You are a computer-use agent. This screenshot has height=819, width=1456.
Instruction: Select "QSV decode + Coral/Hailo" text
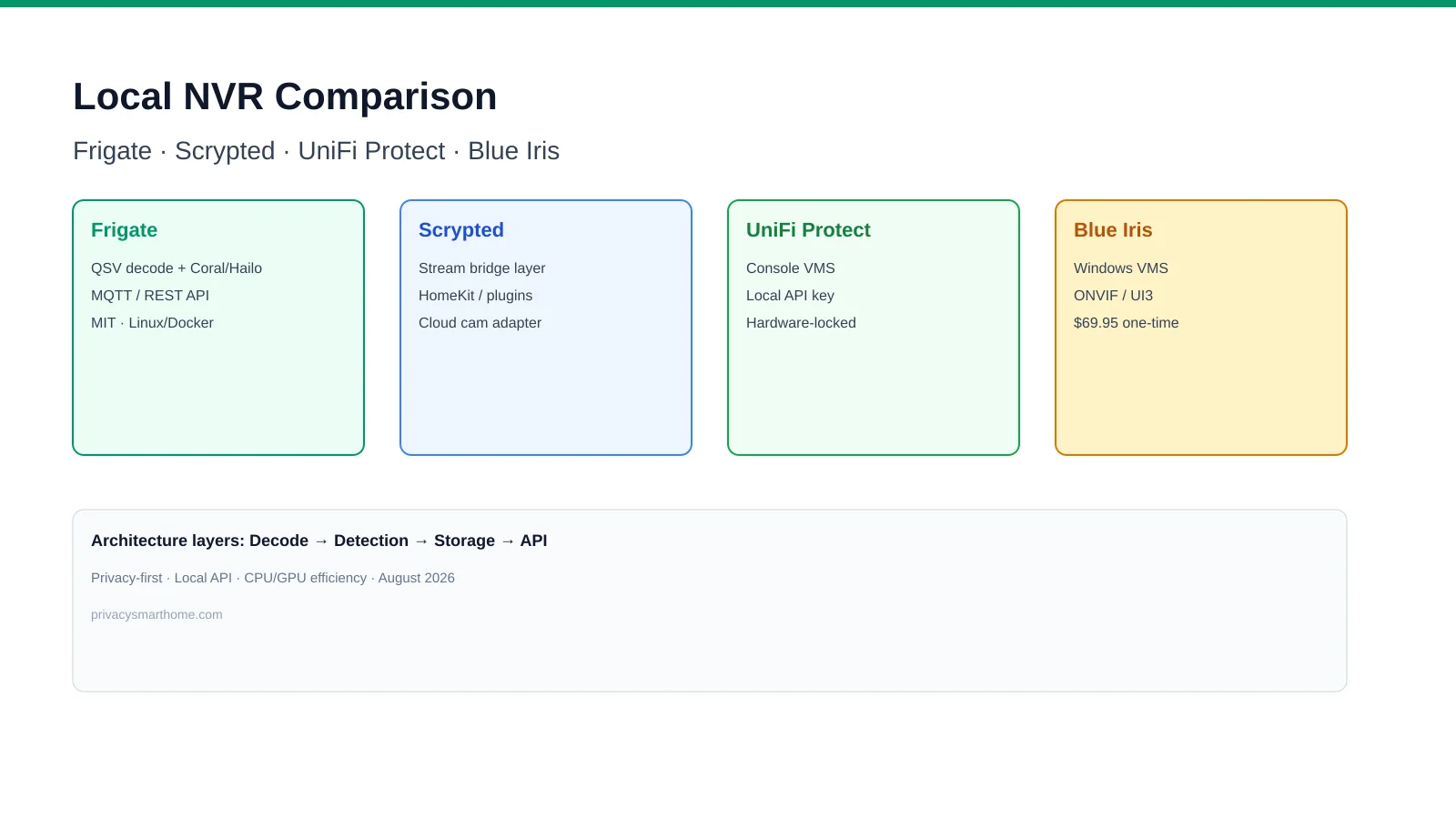(x=177, y=268)
